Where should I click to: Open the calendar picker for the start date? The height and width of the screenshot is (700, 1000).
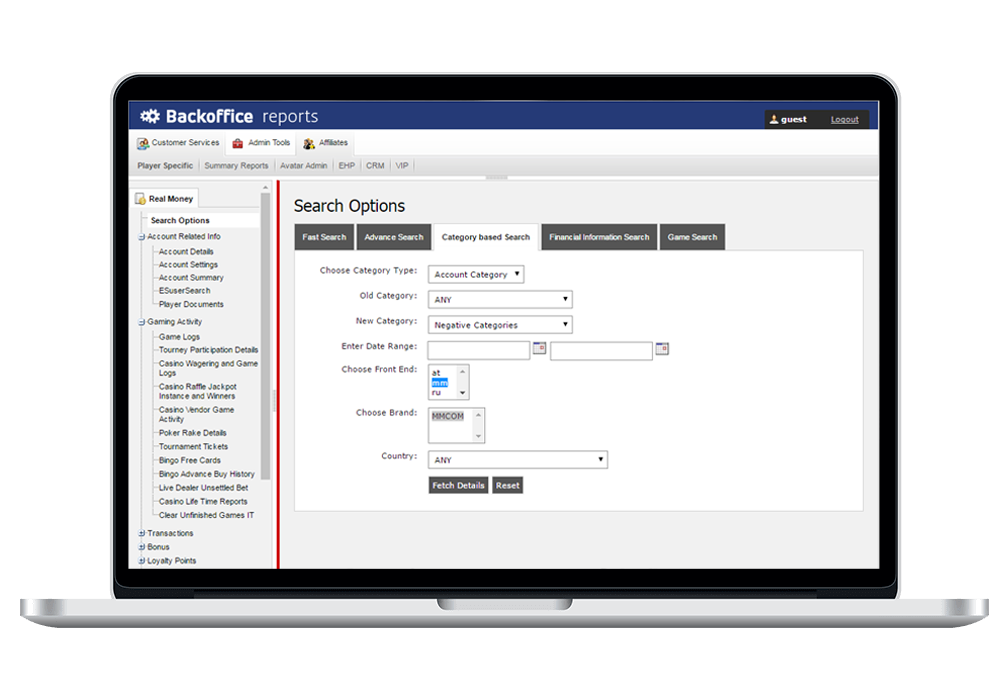tap(538, 349)
